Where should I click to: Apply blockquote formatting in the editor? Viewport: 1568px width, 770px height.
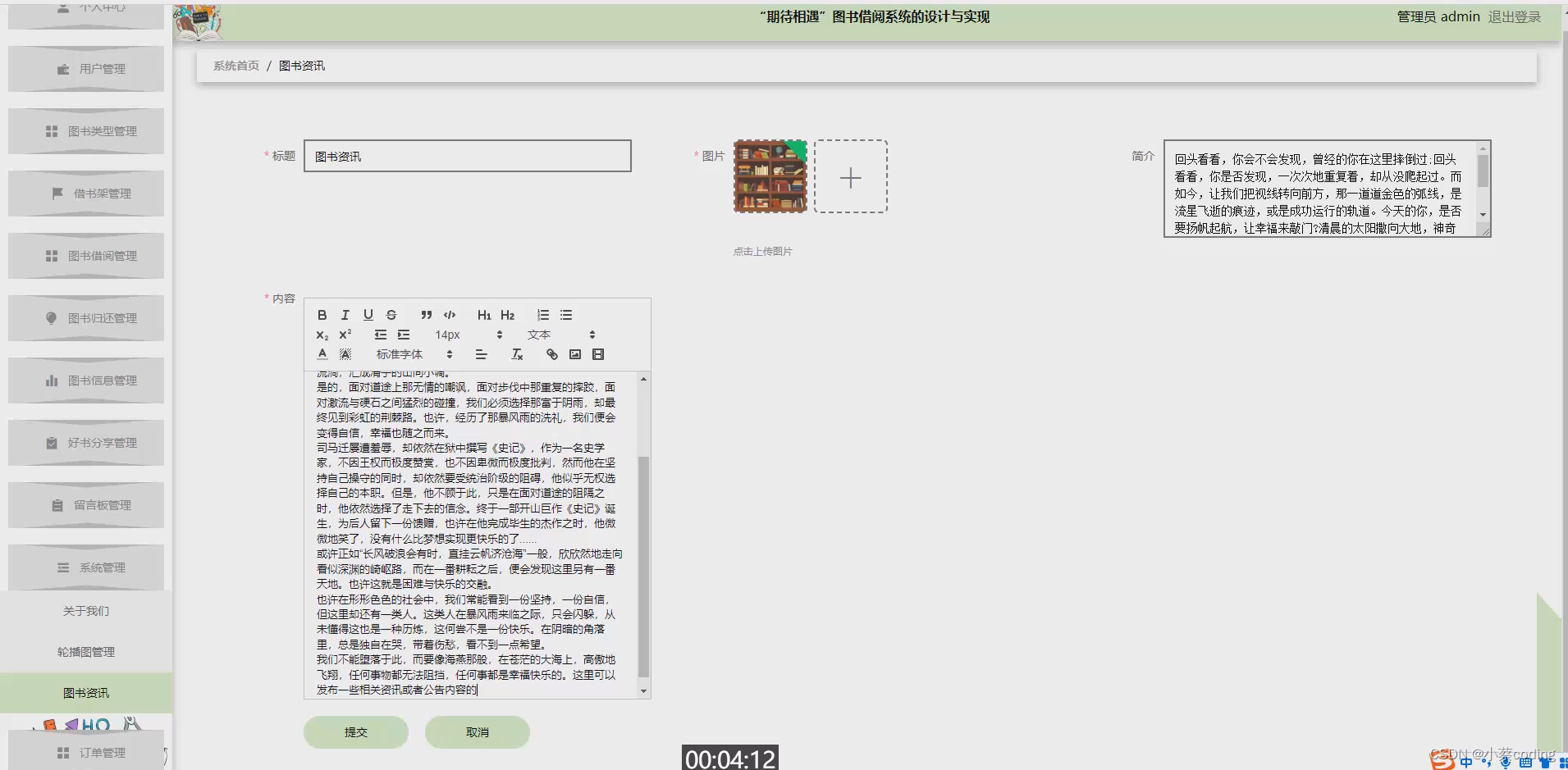(427, 314)
